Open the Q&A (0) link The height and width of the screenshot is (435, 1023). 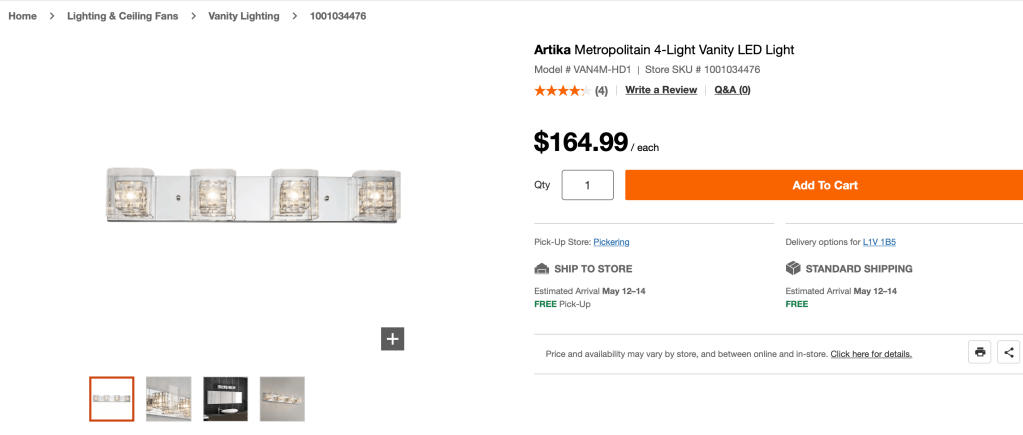click(732, 90)
